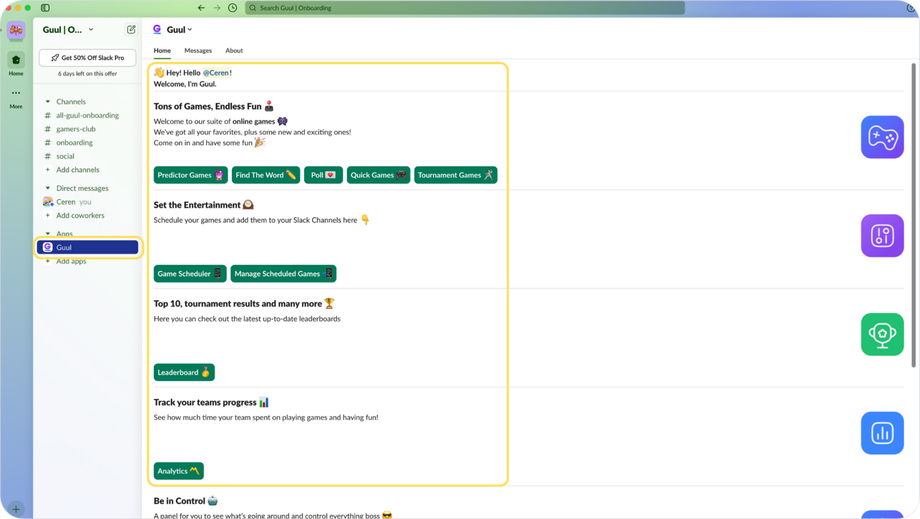Image resolution: width=920 pixels, height=519 pixels.
Task: Click 'Set the Entertainment' heading
Action: click(197, 205)
